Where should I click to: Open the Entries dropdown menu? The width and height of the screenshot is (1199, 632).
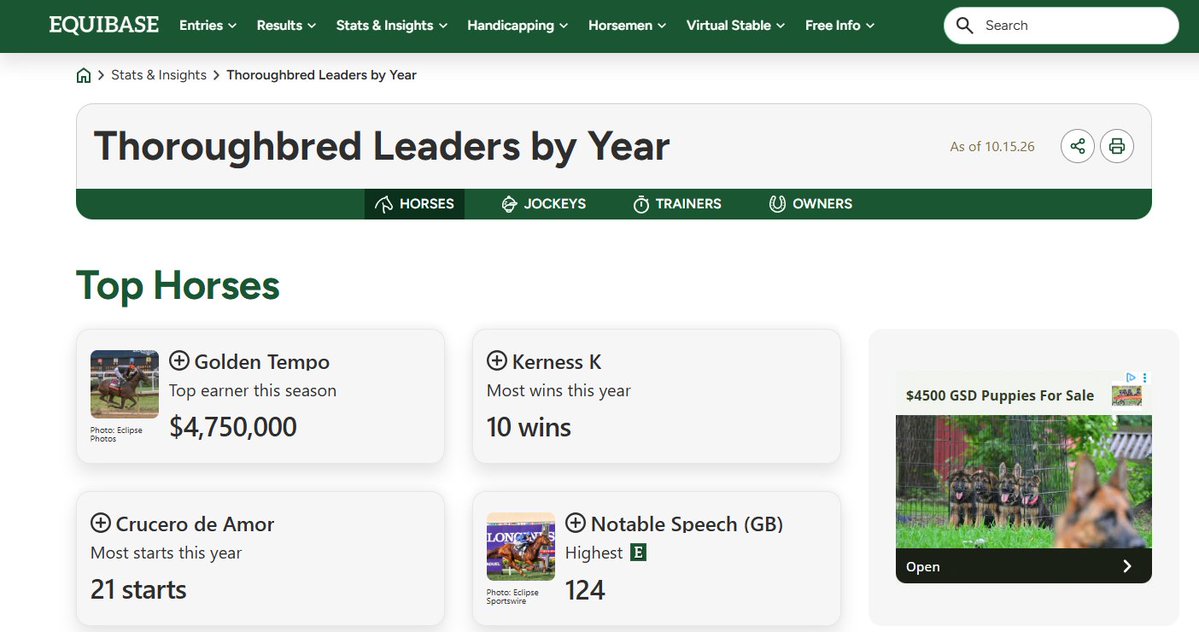(208, 25)
